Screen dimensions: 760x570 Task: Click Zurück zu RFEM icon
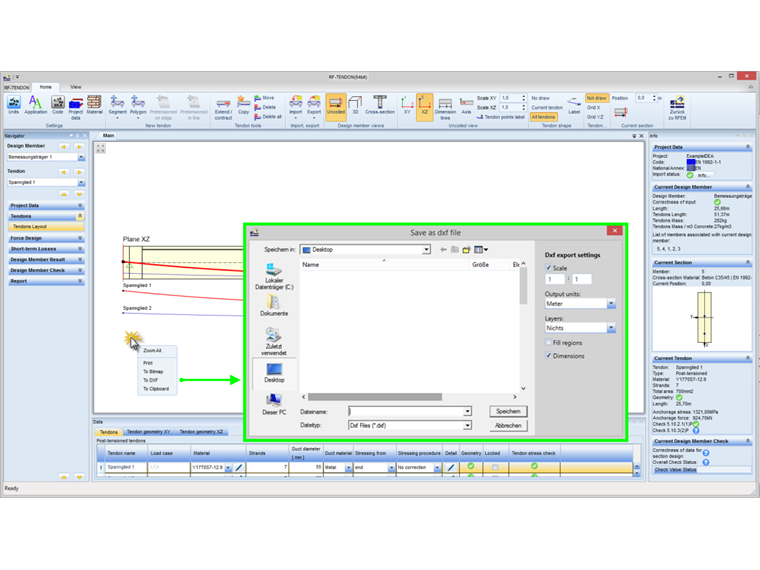pyautogui.click(x=677, y=109)
